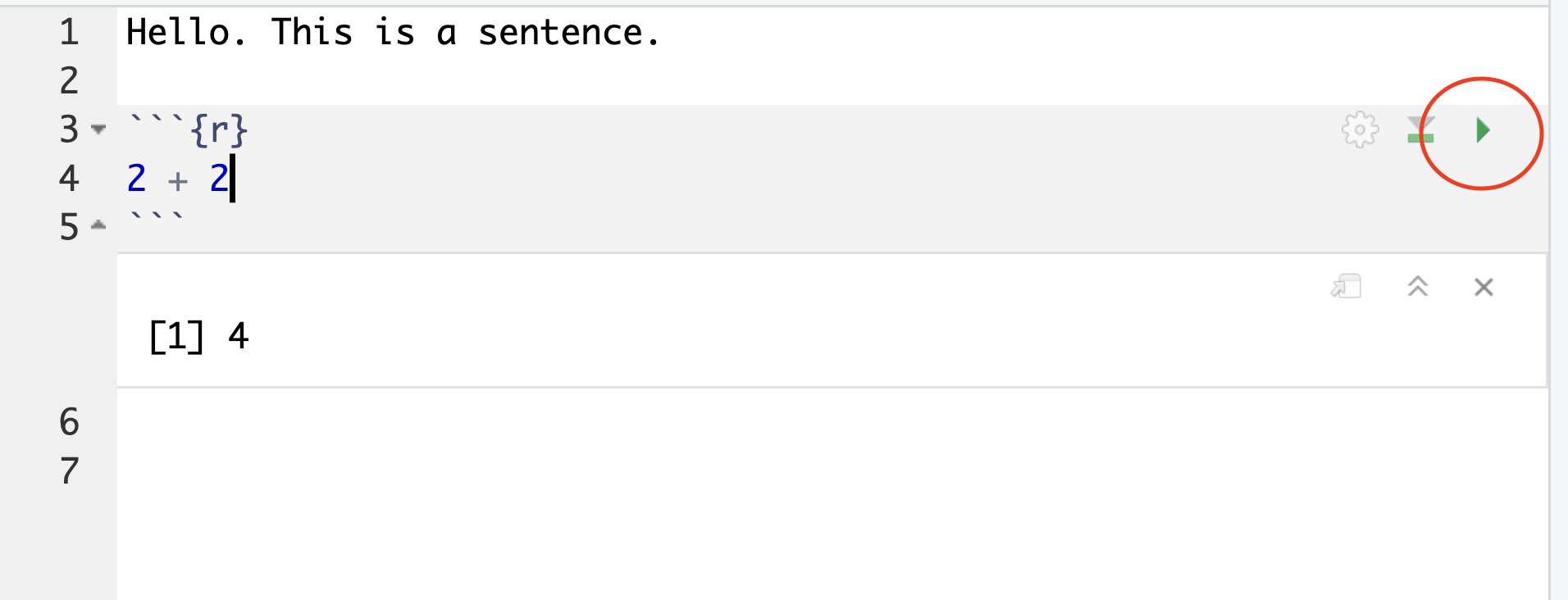Screen dimensions: 1568x600
Task: Click the first 2 in the code
Action: 136,178
